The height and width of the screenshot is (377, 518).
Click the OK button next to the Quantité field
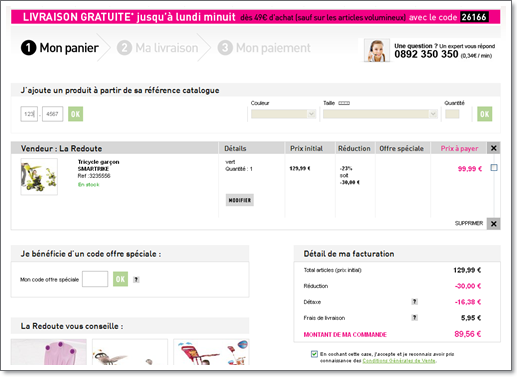484,114
